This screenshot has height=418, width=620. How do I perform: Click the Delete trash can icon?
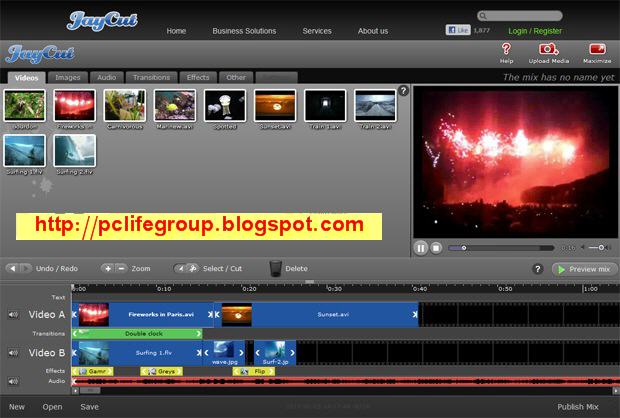click(276, 268)
